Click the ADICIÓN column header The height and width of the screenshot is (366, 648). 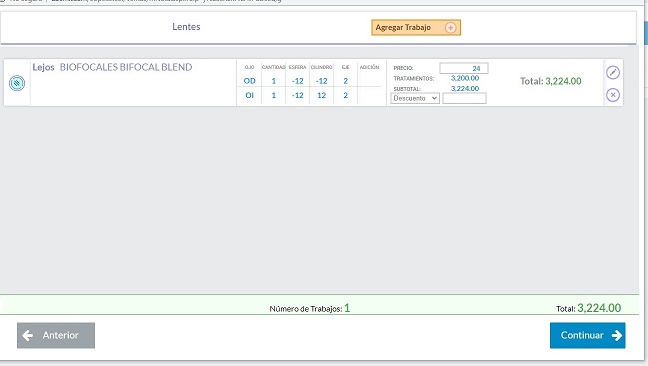tap(369, 67)
